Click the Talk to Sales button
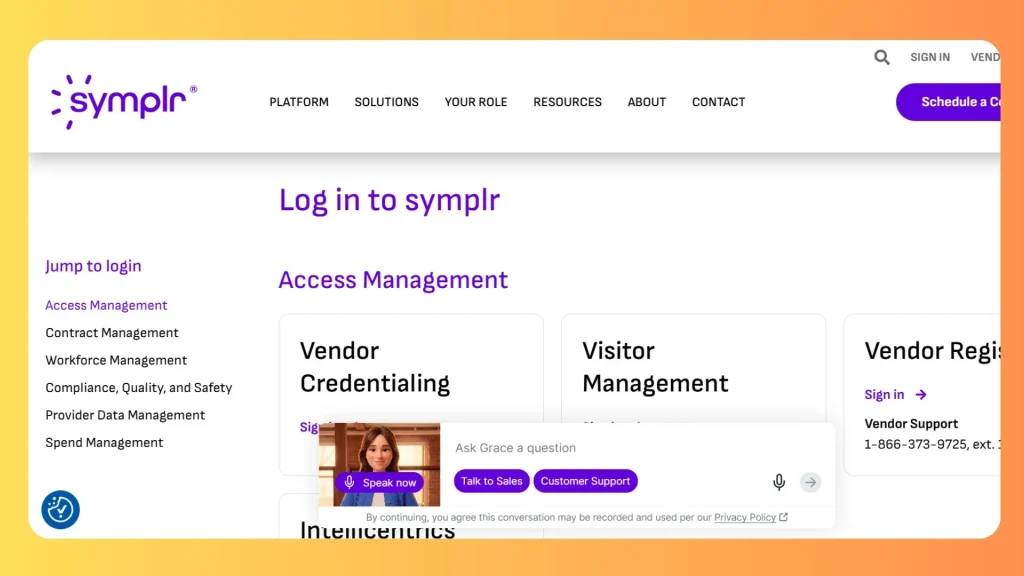The width and height of the screenshot is (1024, 576). (x=492, y=481)
